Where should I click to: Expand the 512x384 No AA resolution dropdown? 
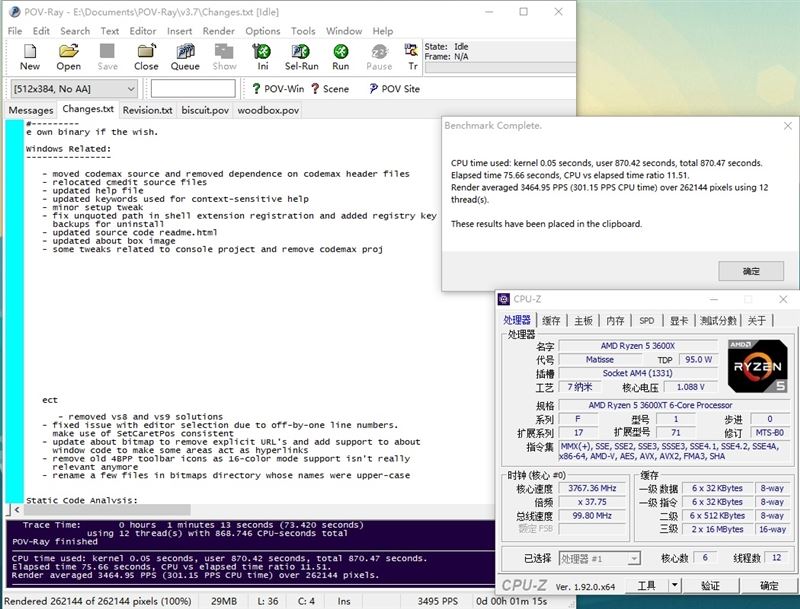click(x=74, y=89)
